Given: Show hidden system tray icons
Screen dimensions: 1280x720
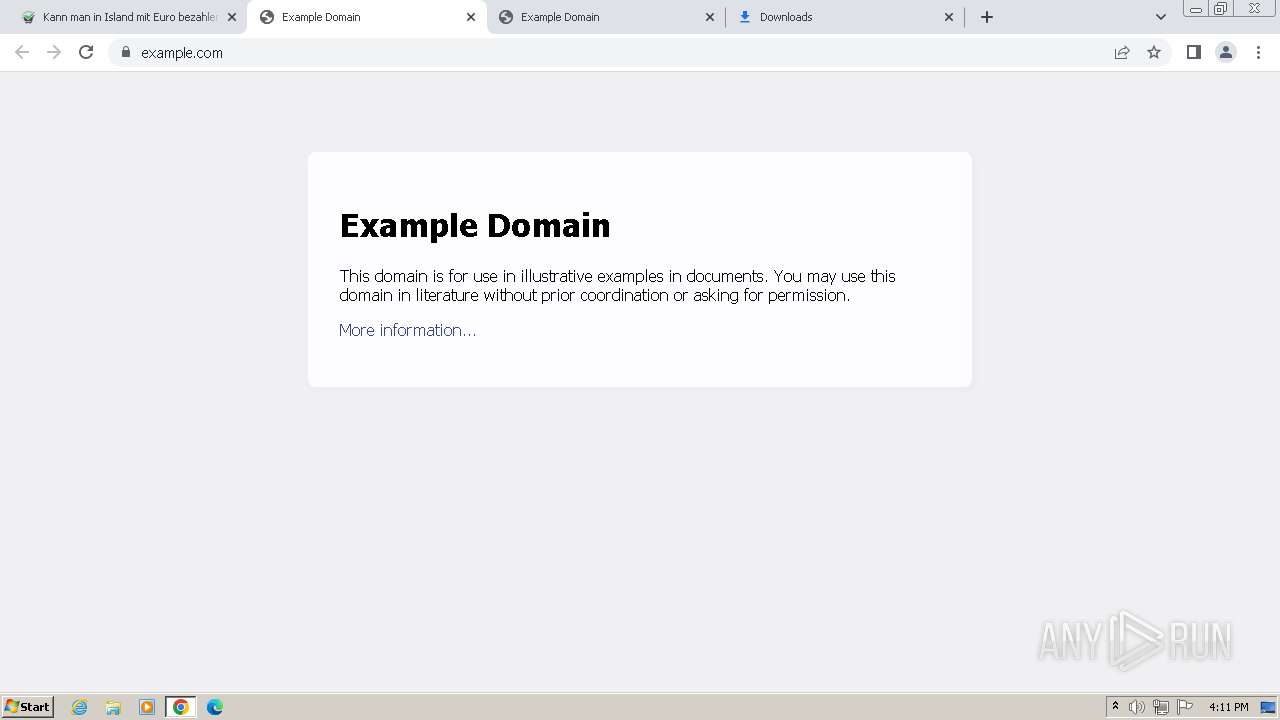Looking at the screenshot, I should pos(1115,707).
